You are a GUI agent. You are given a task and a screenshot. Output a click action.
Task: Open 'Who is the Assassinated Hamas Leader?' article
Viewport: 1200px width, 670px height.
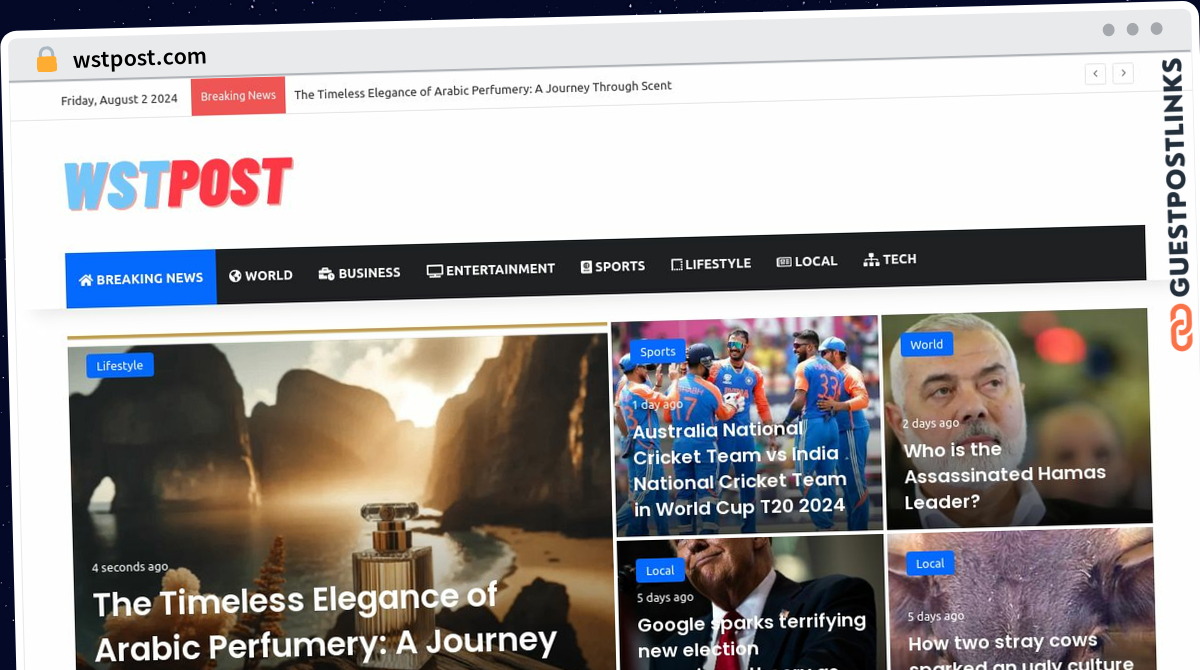[1005, 475]
